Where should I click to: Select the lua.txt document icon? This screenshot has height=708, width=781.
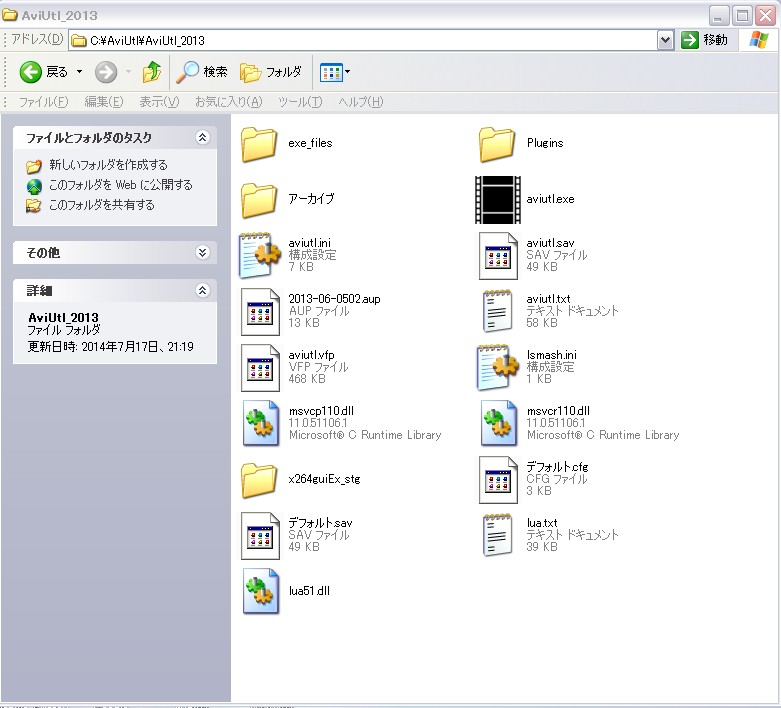tap(498, 536)
